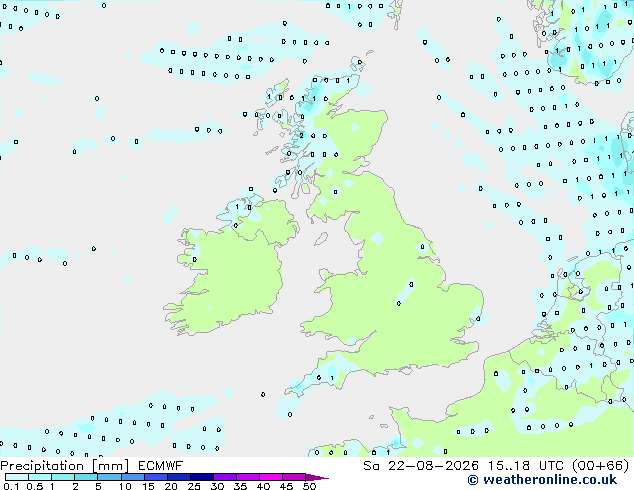
Task: Click the legend value '50'
Action: (309, 486)
